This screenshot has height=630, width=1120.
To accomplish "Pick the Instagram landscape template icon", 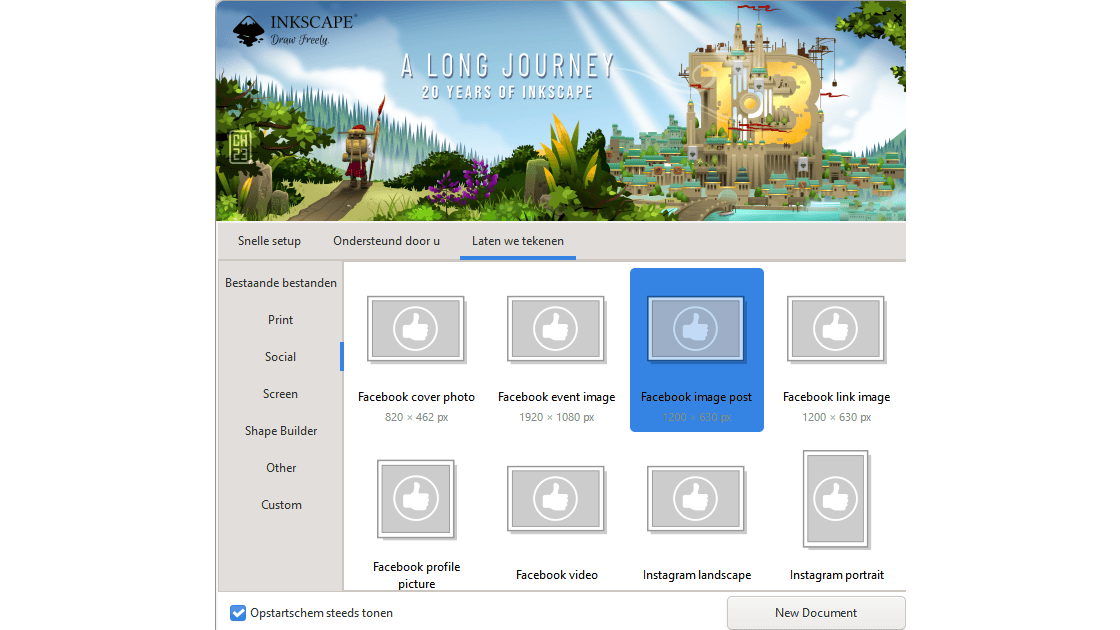I will [696, 499].
